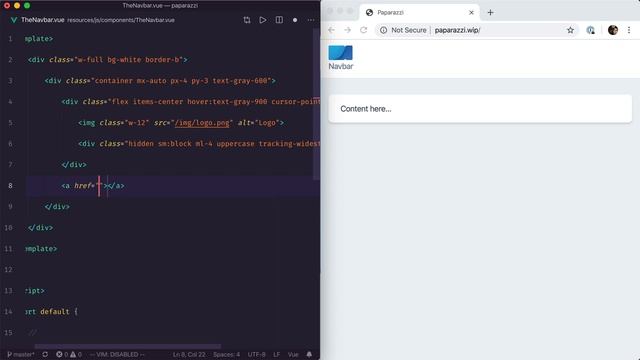The image size is (640, 360).
Task: Select the TheNavbar.vue editor tab
Action: (x=42, y=20)
